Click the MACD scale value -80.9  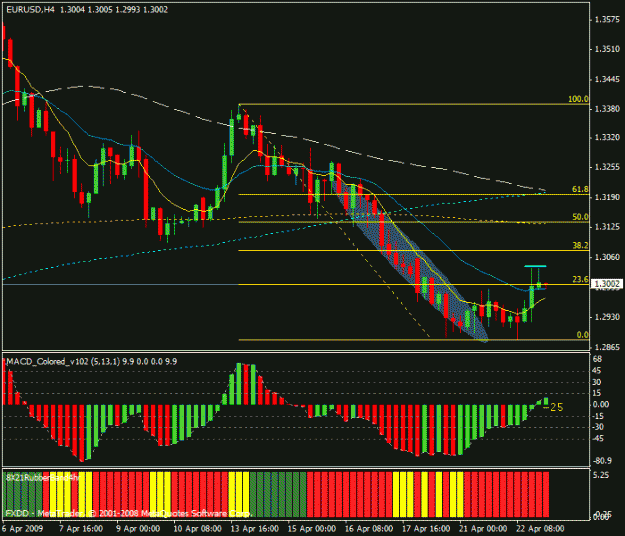pos(602,461)
